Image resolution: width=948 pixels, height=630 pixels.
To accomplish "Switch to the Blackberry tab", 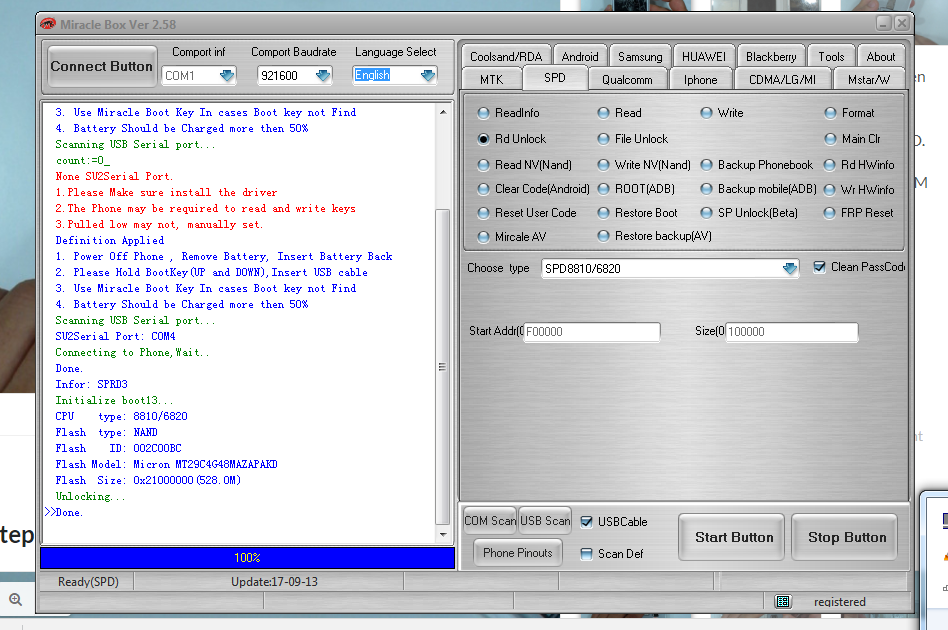I will point(771,56).
